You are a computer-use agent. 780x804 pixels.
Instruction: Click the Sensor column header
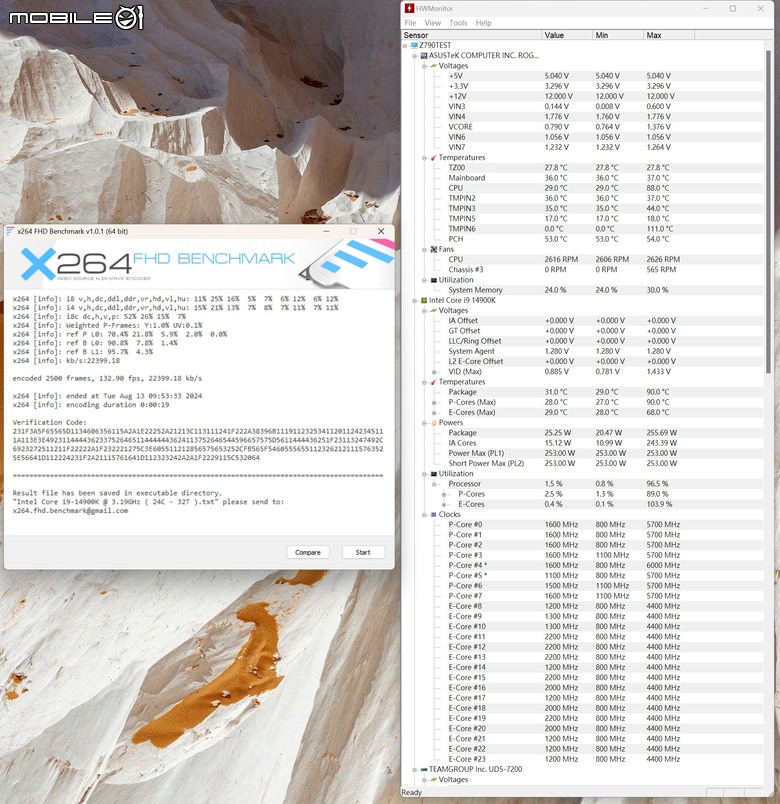pyautogui.click(x=471, y=35)
